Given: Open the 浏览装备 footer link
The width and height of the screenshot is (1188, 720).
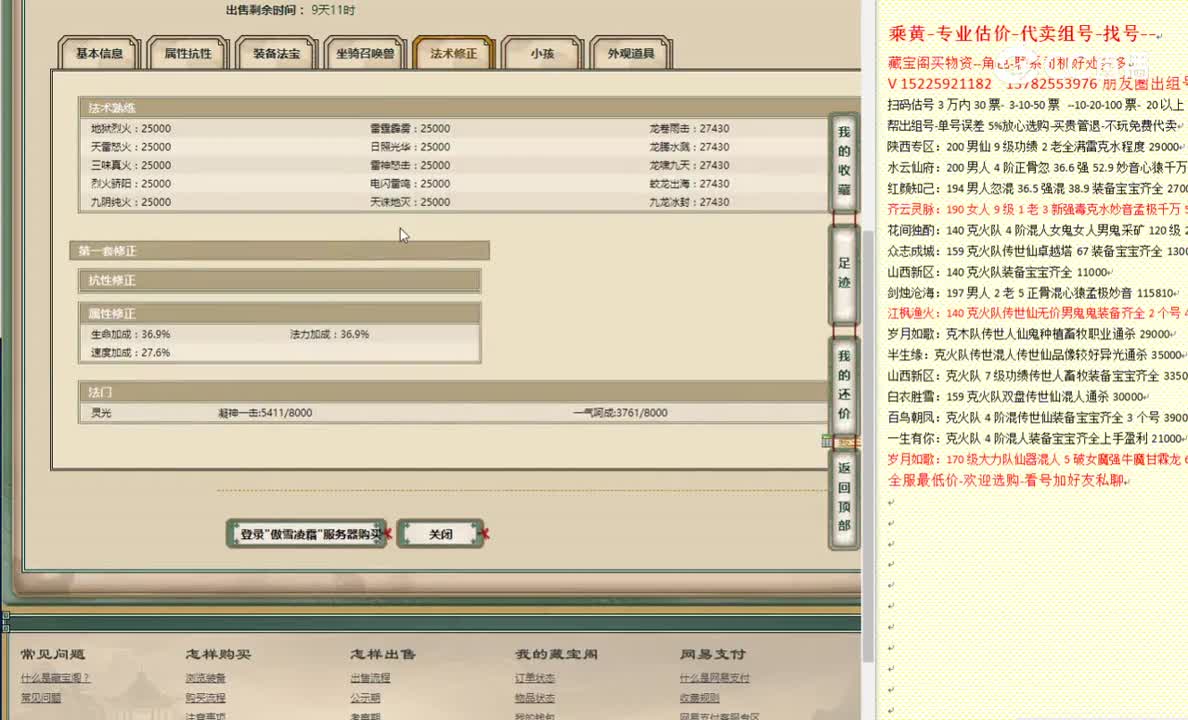Looking at the screenshot, I should 205,678.
